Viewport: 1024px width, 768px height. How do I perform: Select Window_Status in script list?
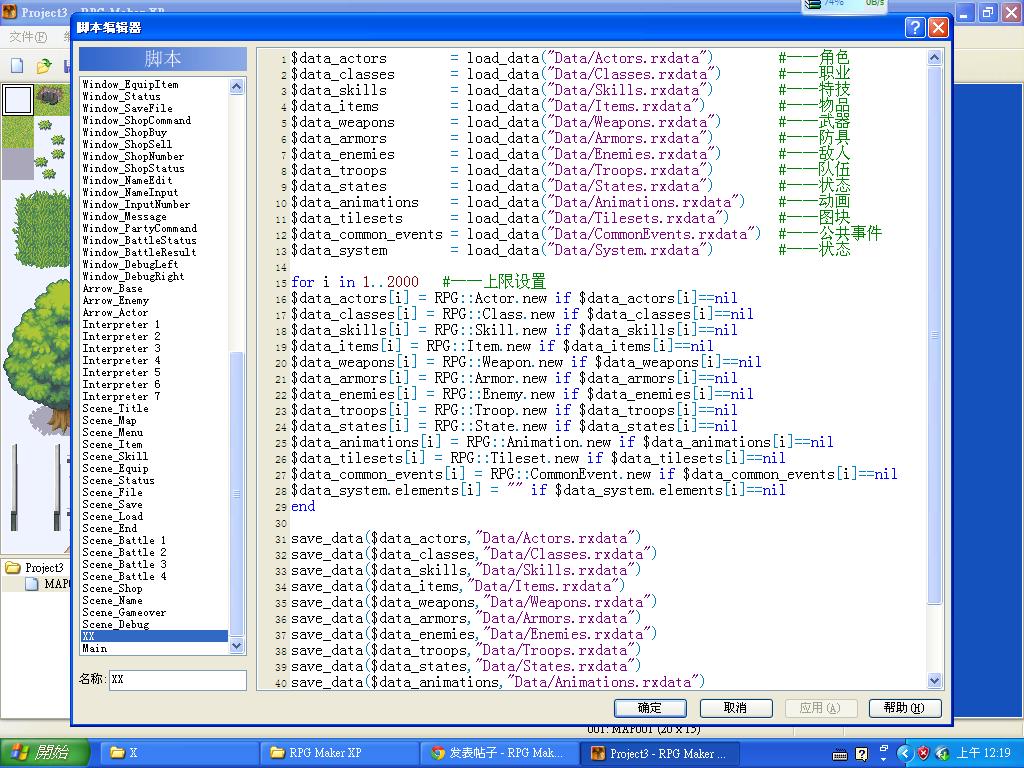coord(121,96)
